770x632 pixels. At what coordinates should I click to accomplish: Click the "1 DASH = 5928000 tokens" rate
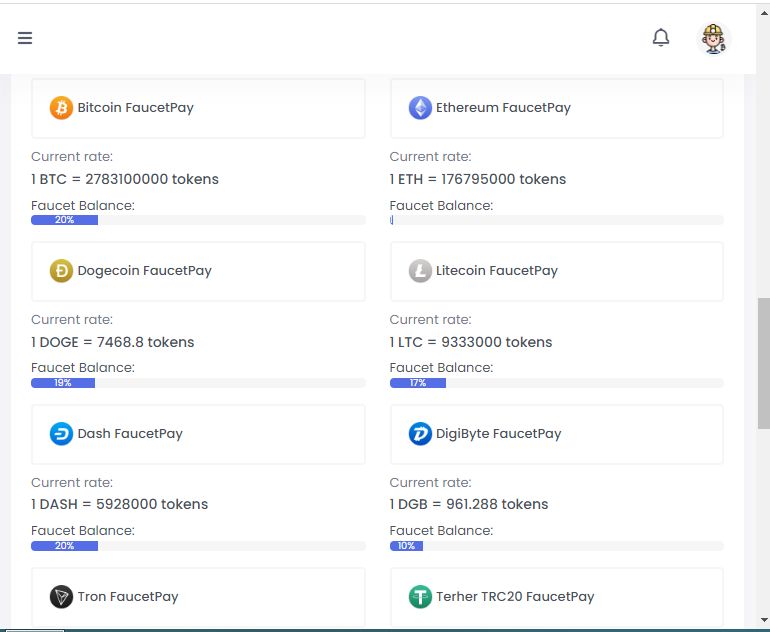pyautogui.click(x=119, y=504)
